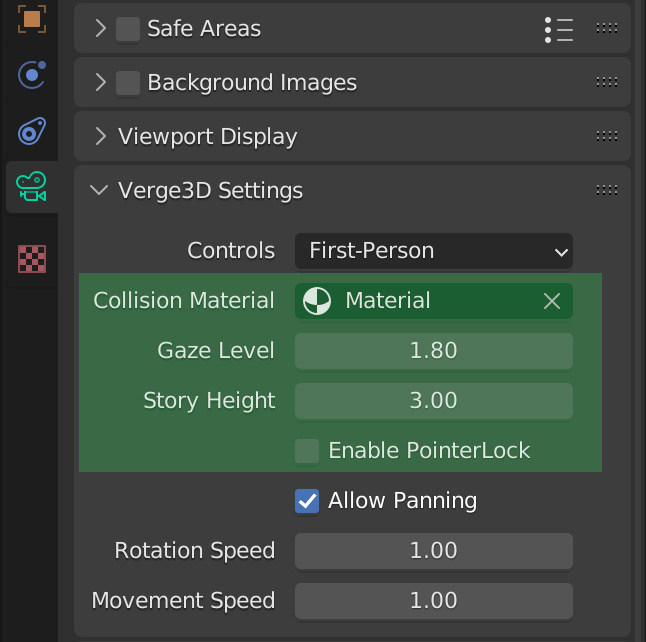Toggle the Enable PointerLock checkbox
The image size is (646, 642).
click(x=307, y=451)
